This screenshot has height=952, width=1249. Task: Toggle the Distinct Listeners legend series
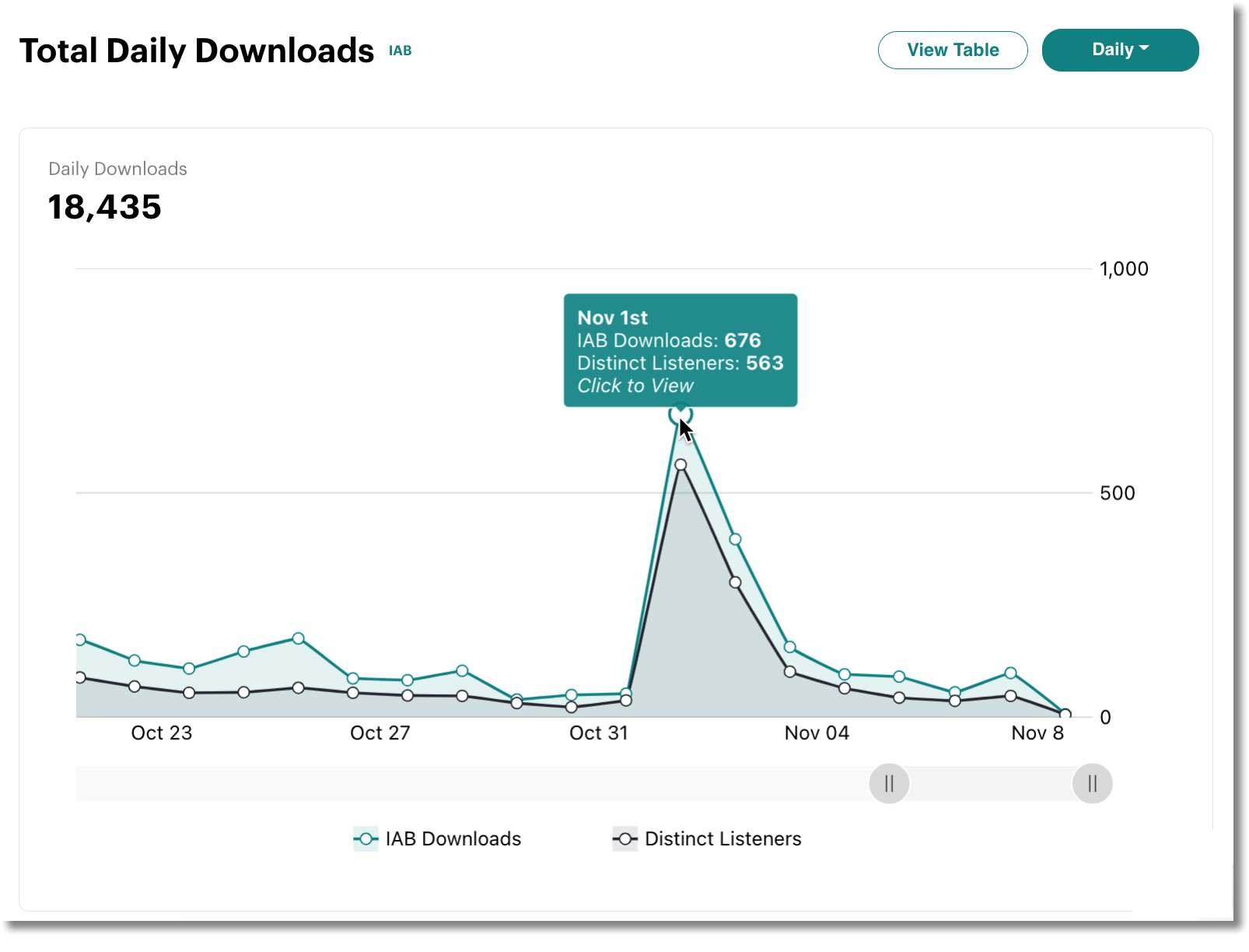[707, 838]
